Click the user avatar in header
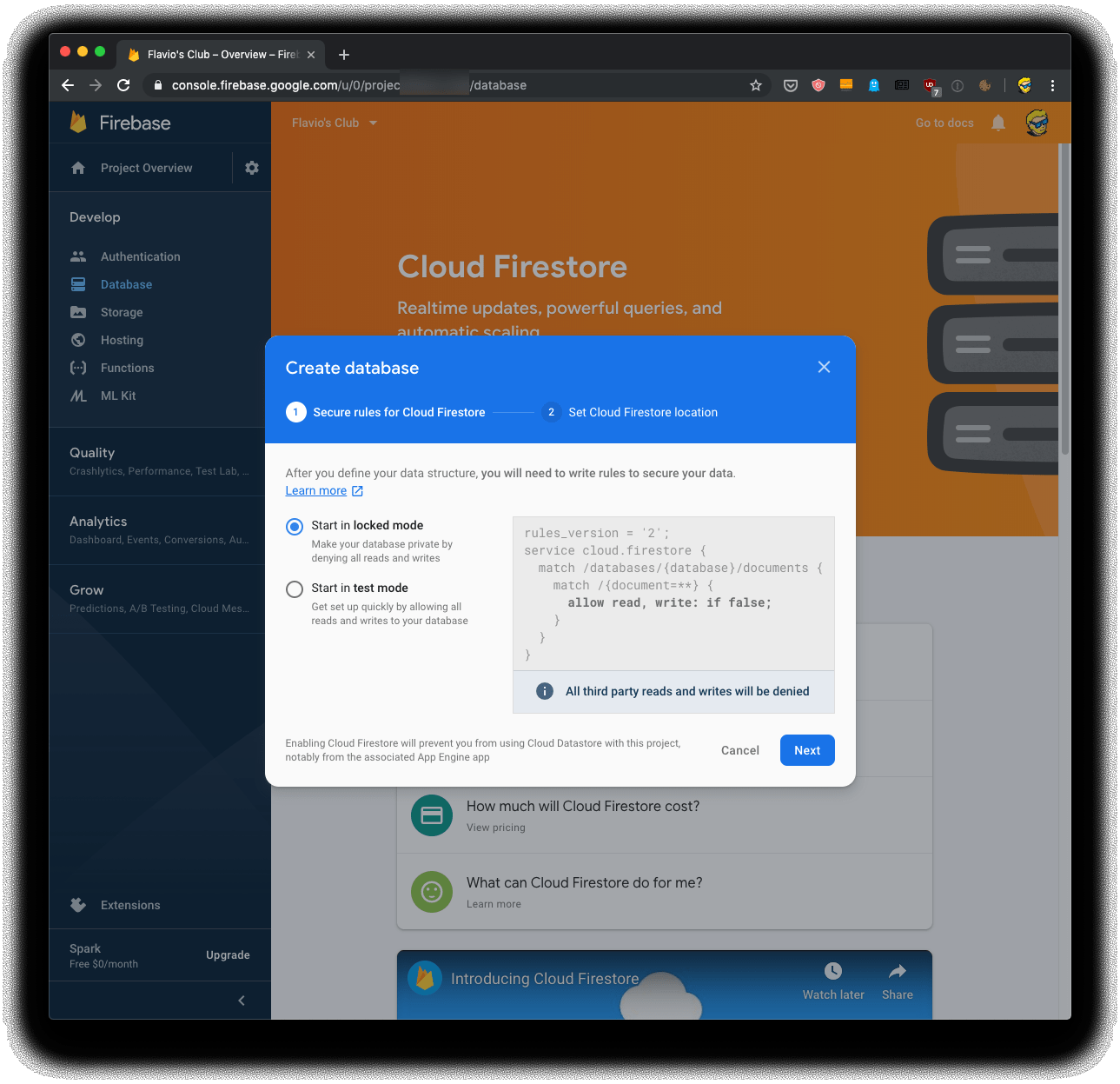The image size is (1120, 1084). click(1037, 123)
